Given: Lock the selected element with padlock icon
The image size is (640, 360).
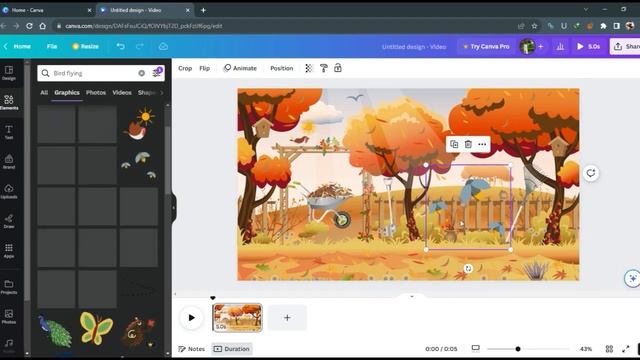Looking at the screenshot, I should click(x=338, y=68).
